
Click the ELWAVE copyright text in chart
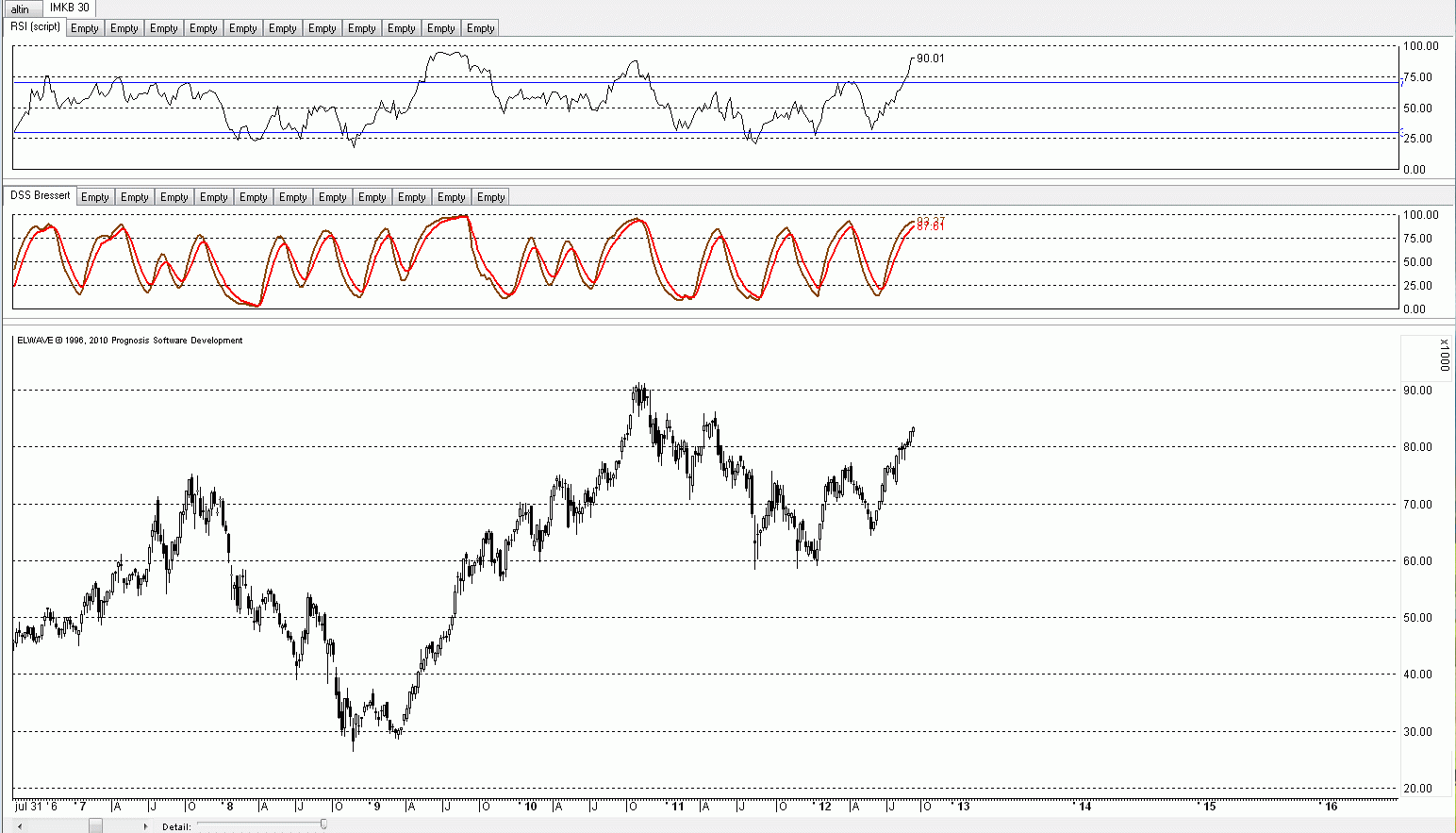130,341
